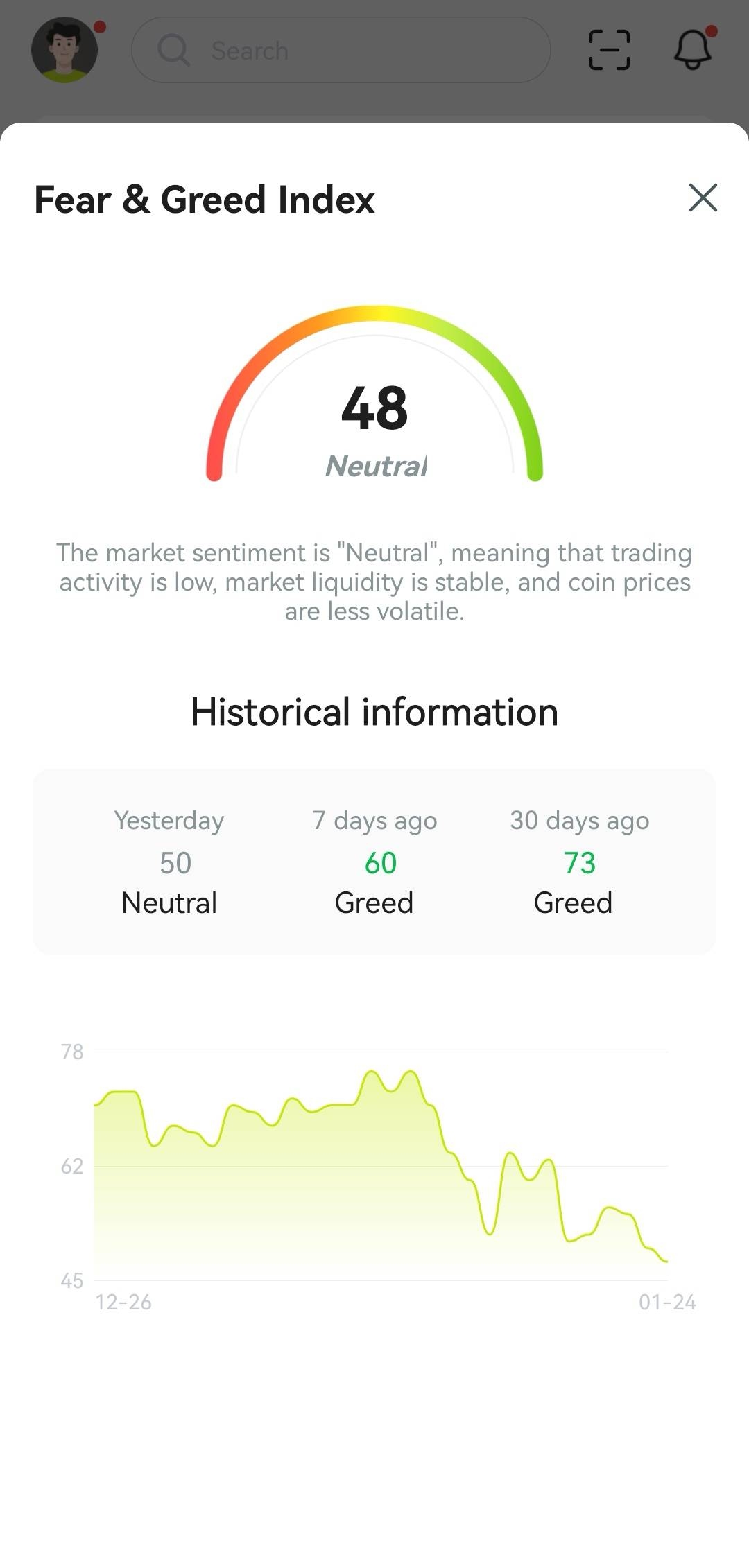The image size is (749, 1568).
Task: Click the 78 axis label on chart
Action: (72, 1052)
